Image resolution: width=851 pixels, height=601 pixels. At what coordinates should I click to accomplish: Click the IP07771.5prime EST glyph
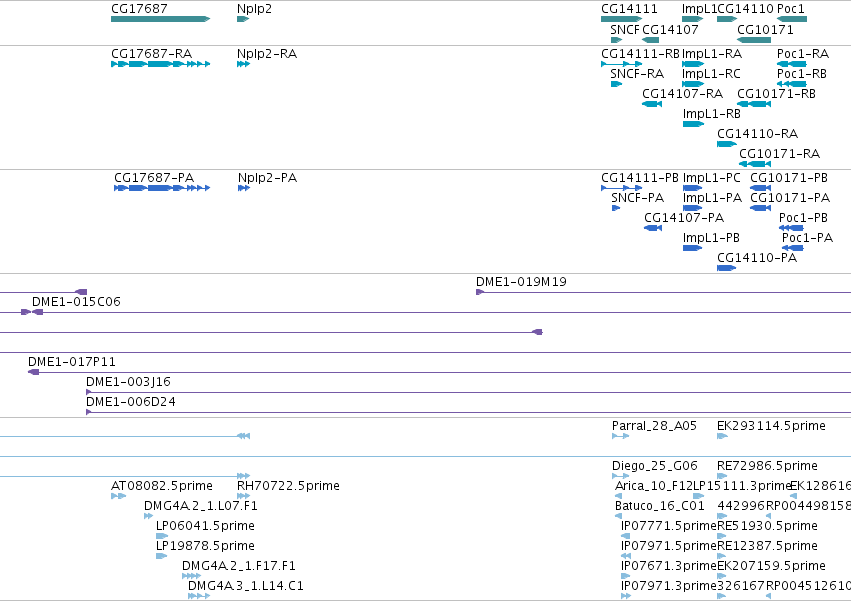pyautogui.click(x=625, y=536)
